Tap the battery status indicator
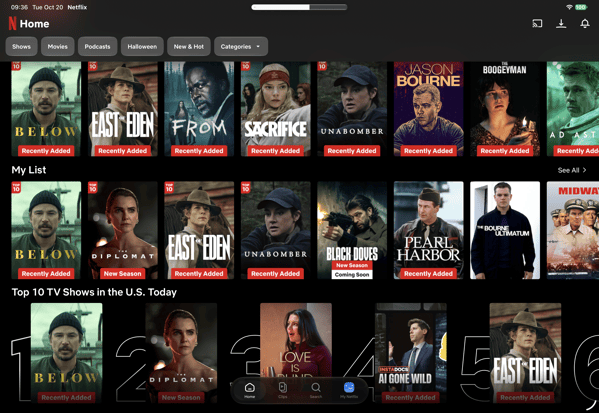Image resolution: width=599 pixels, height=413 pixels. 581,7
